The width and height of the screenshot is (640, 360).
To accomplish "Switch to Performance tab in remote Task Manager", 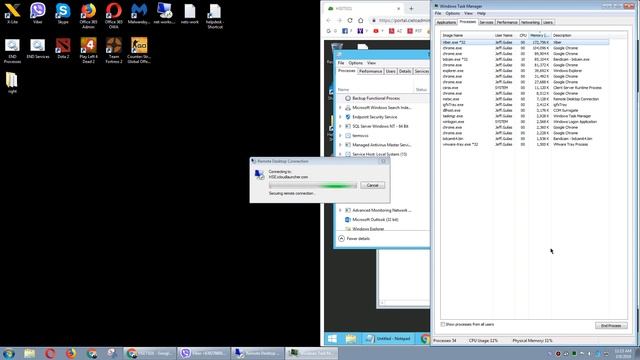I will [371, 71].
